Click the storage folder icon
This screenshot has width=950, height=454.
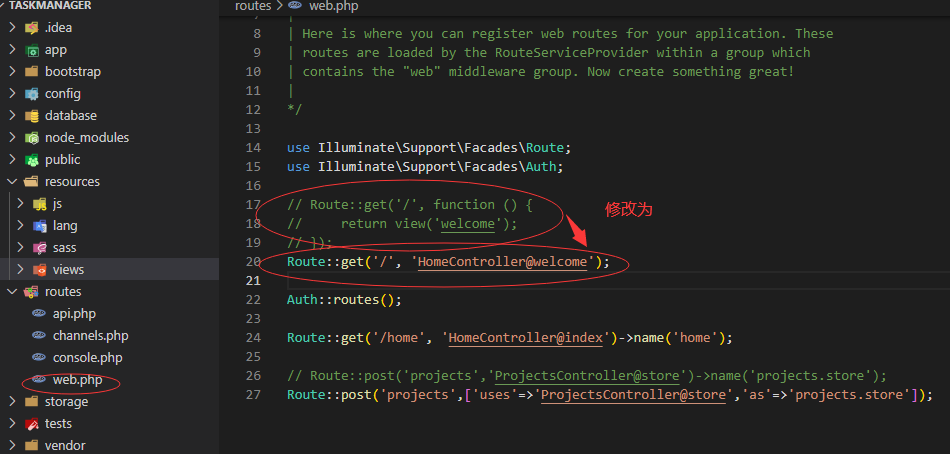tap(32, 402)
